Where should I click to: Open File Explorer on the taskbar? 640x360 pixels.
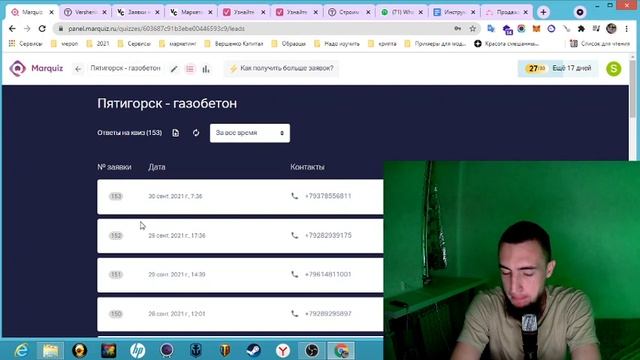(51, 350)
